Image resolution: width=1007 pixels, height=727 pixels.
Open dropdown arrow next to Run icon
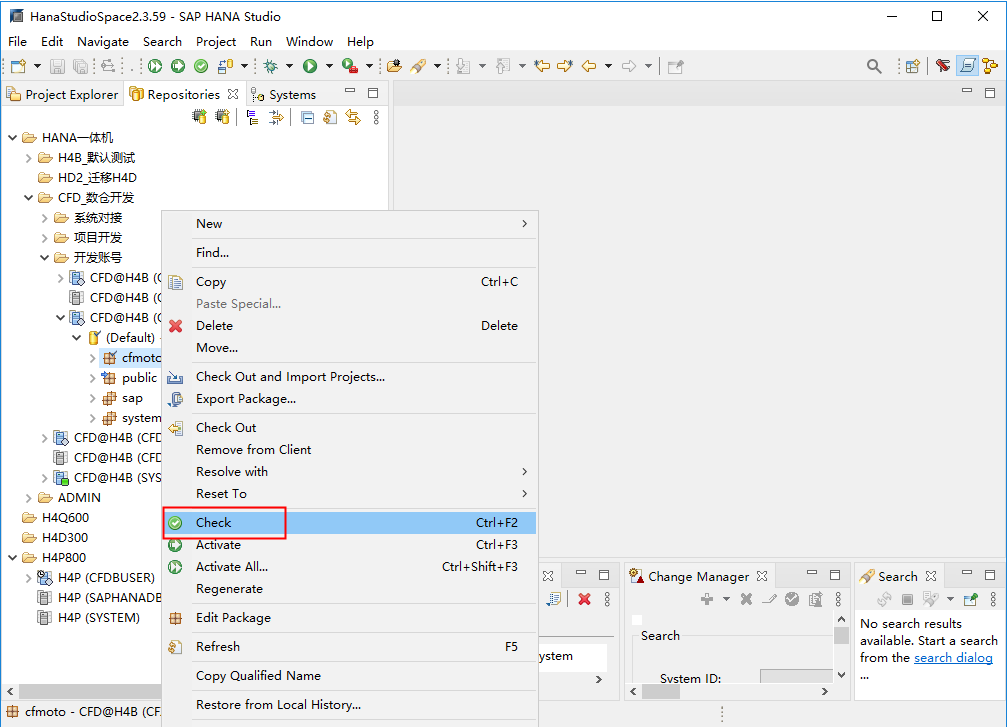[329, 66]
